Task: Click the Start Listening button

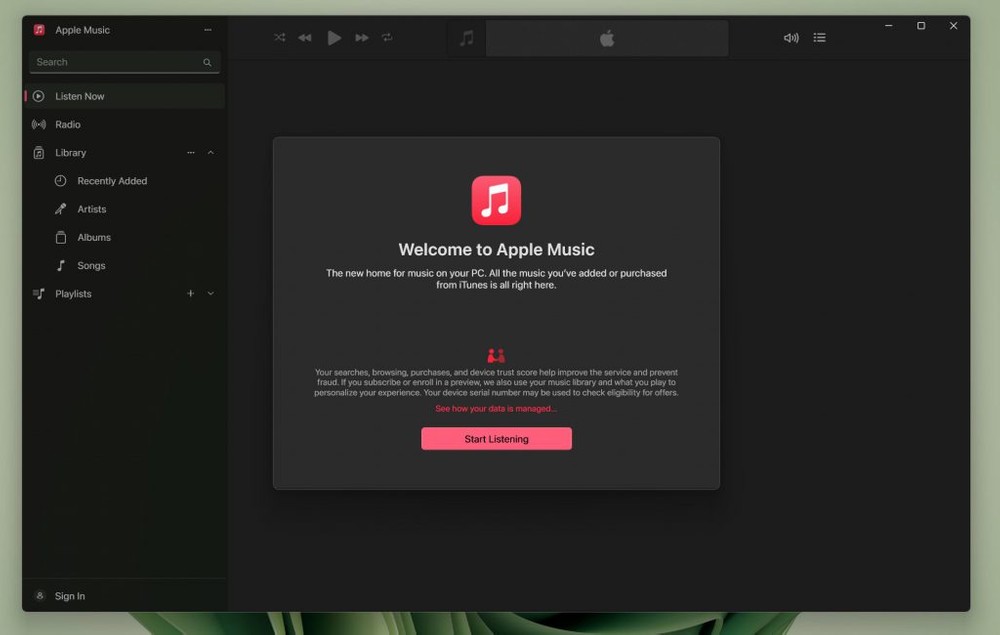Action: [x=496, y=439]
